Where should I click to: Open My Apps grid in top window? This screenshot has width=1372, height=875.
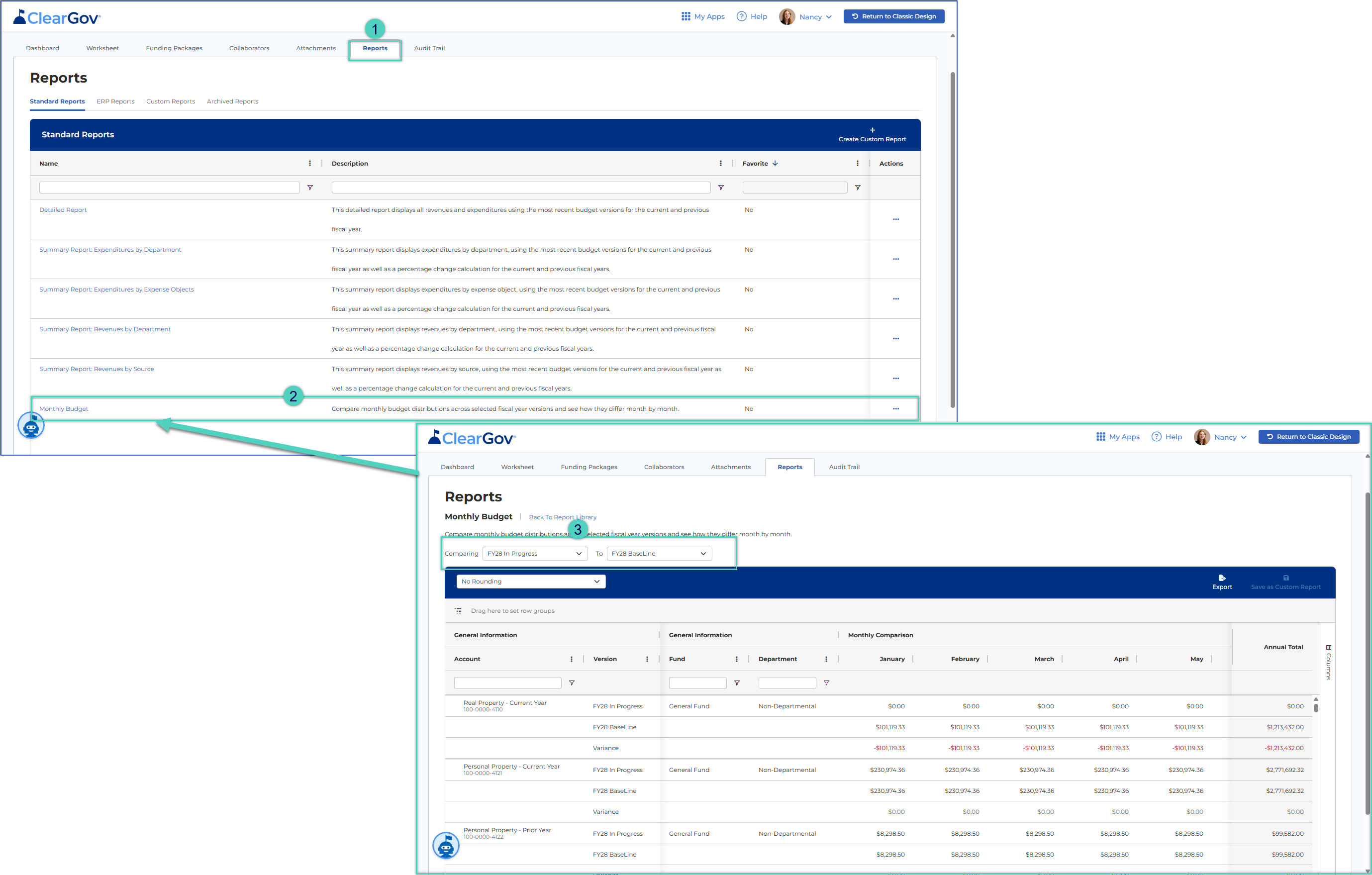click(702, 16)
